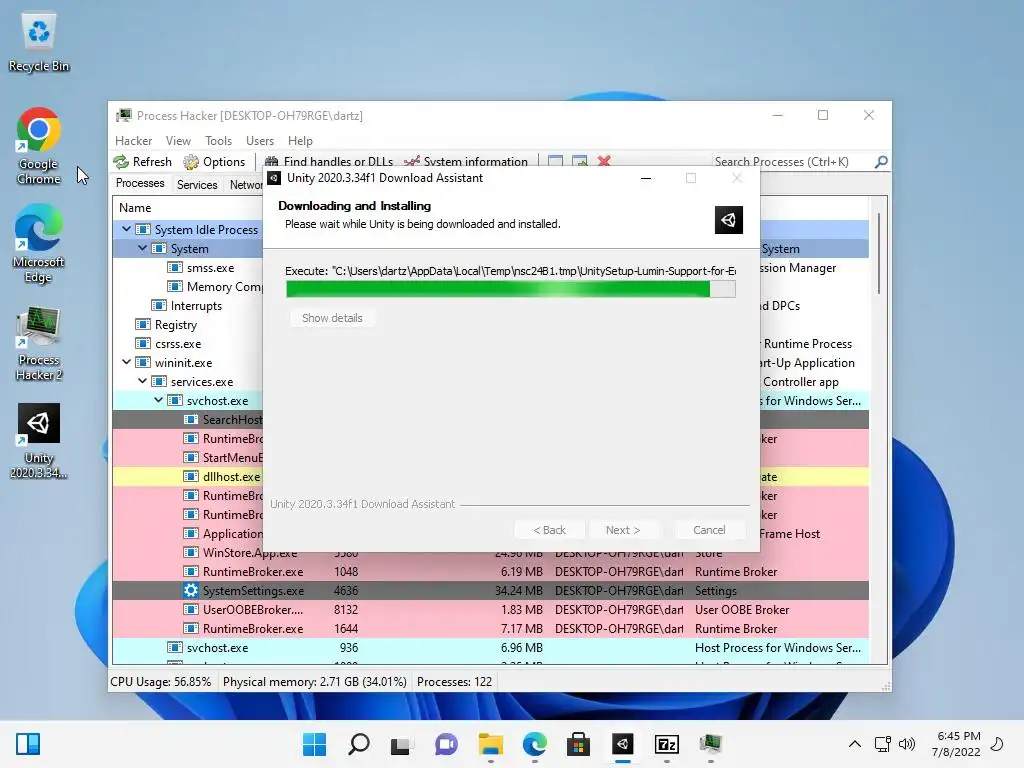Click the Unity logo in the installer header

pyautogui.click(x=729, y=220)
